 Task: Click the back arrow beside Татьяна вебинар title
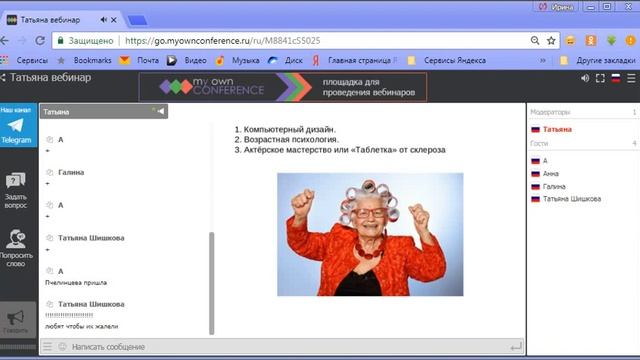tap(3, 78)
